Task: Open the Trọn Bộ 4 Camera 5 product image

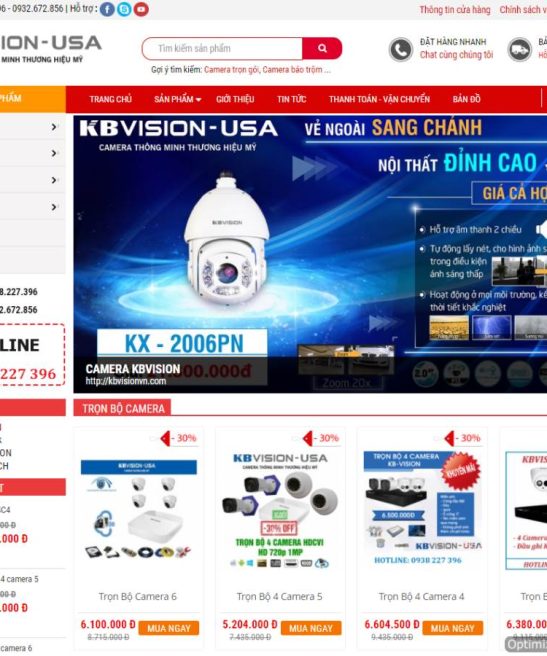Action: click(280, 510)
